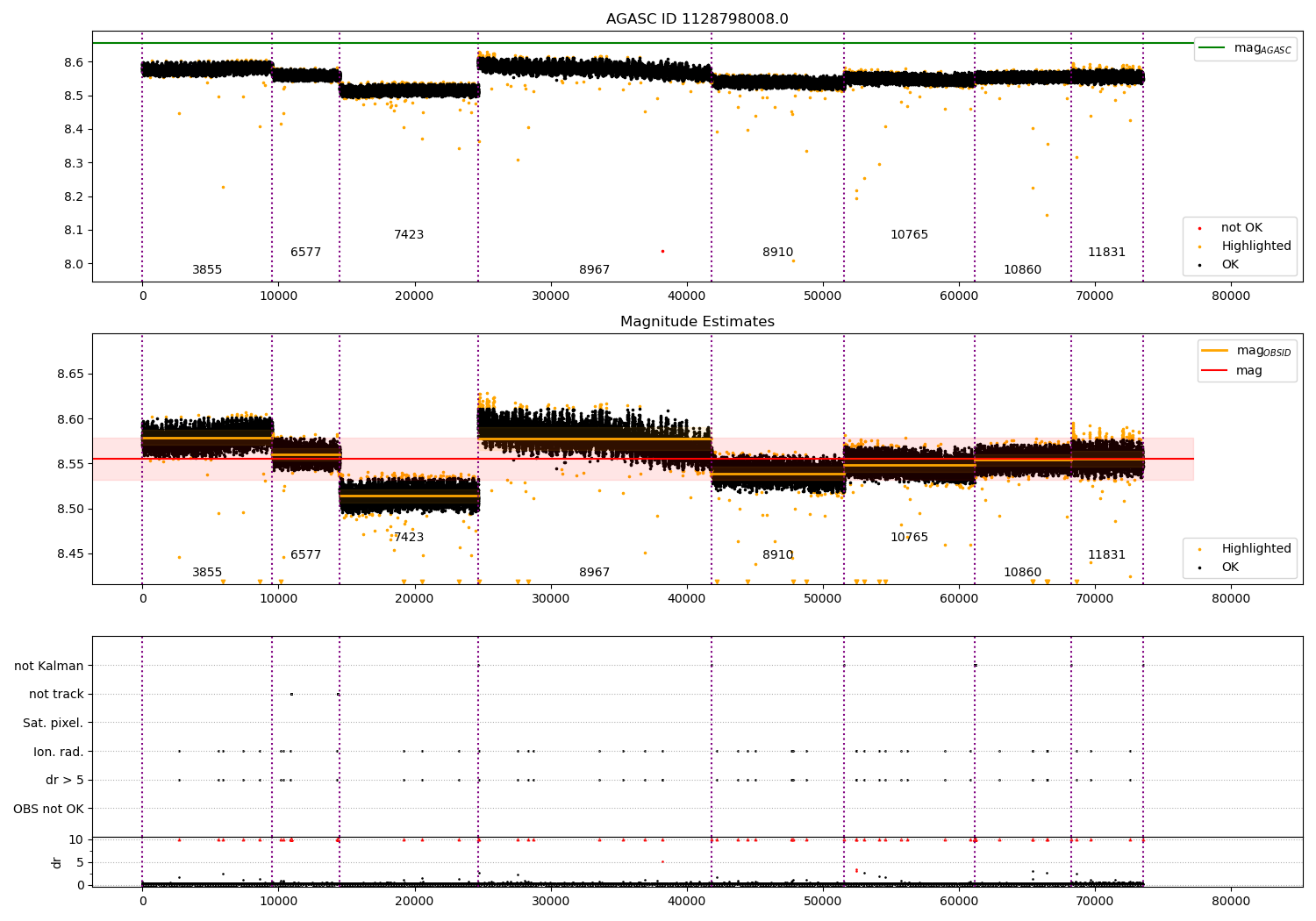Click the 20000 x-axis tick of the bottom plot
The width and height of the screenshot is (1316, 921).
click(x=414, y=901)
